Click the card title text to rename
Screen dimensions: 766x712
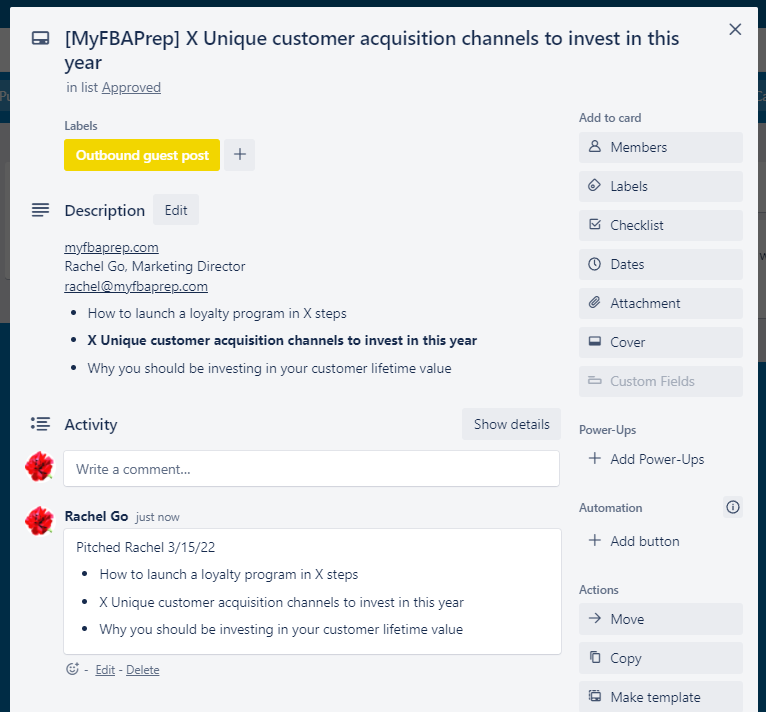pos(371,50)
